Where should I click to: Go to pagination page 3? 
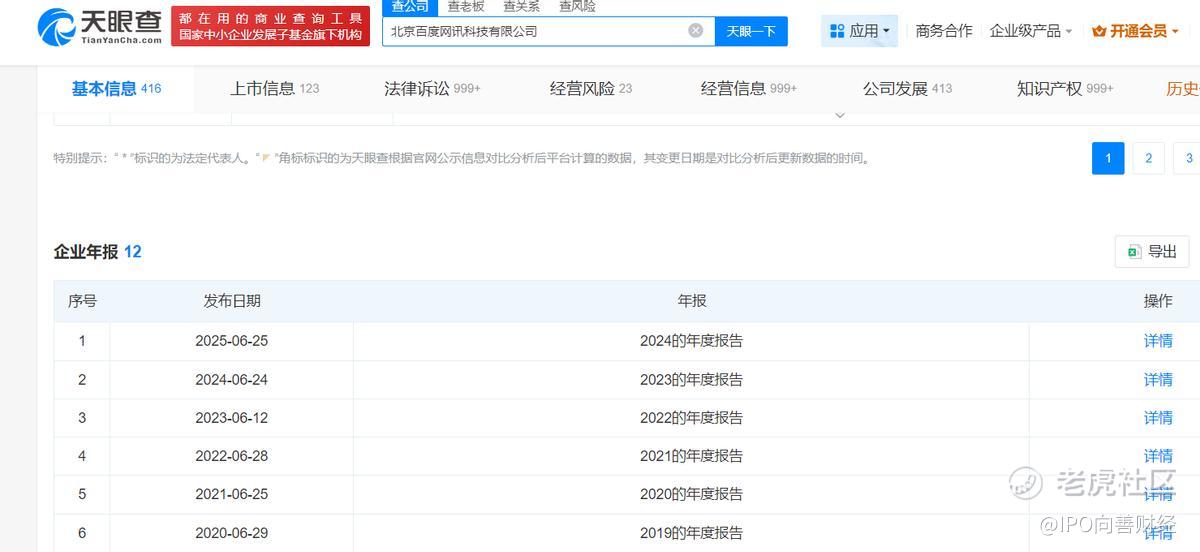[x=1188, y=158]
